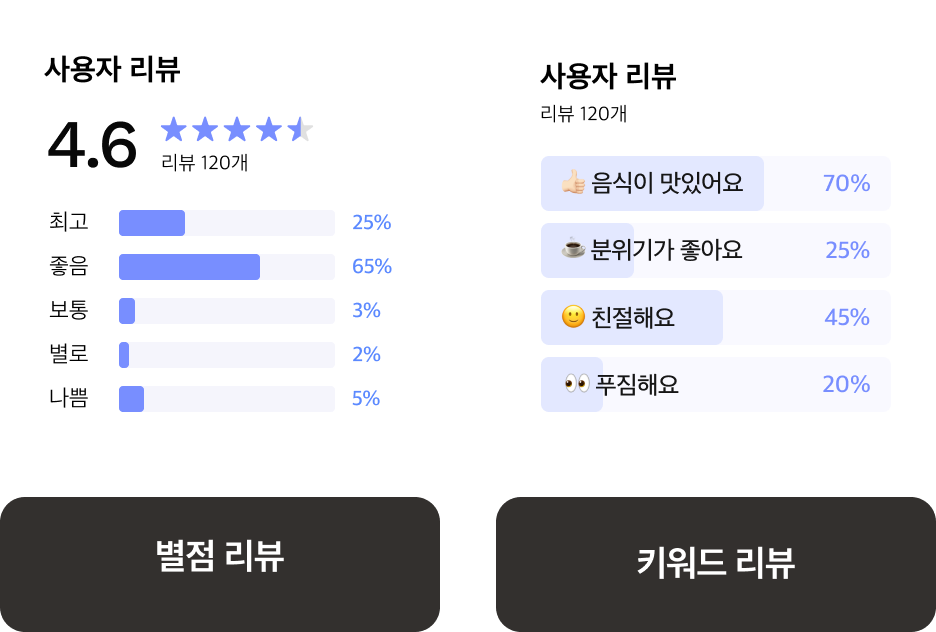This screenshot has width=936, height=632.
Task: Select the 푸짐해요 keyword row
Action: [x=715, y=384]
